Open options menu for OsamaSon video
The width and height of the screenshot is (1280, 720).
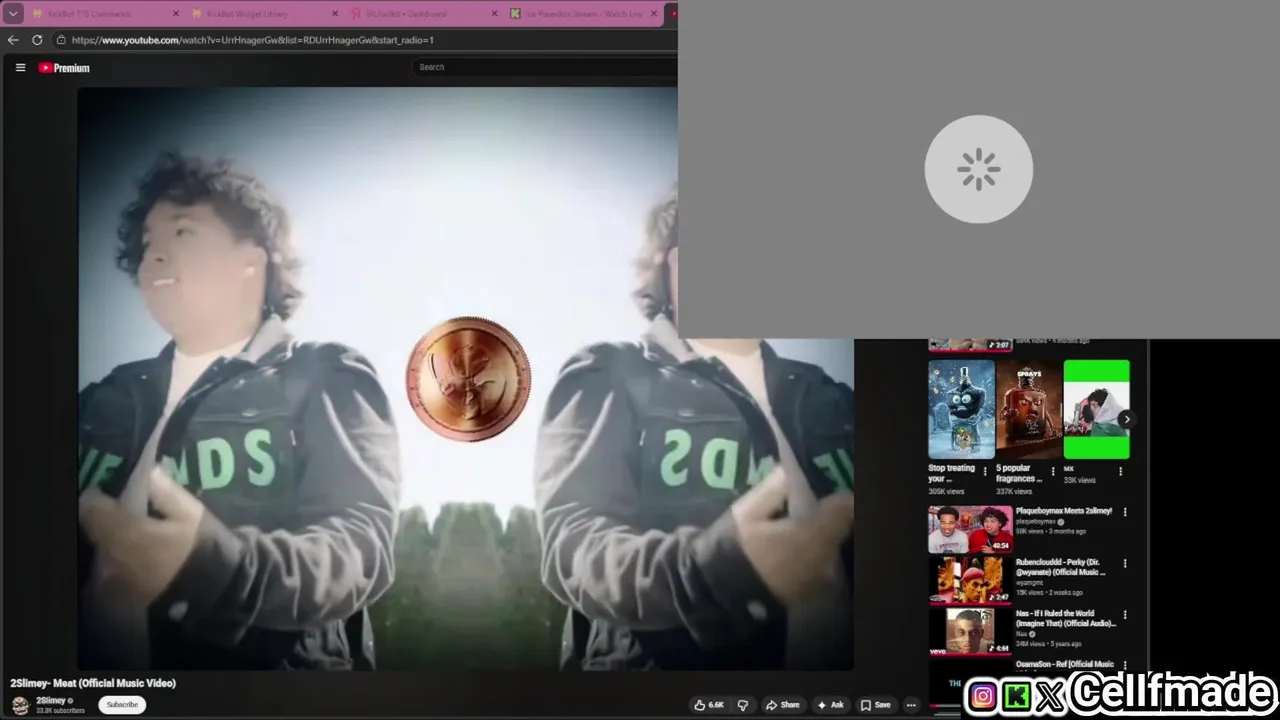tap(1125, 665)
